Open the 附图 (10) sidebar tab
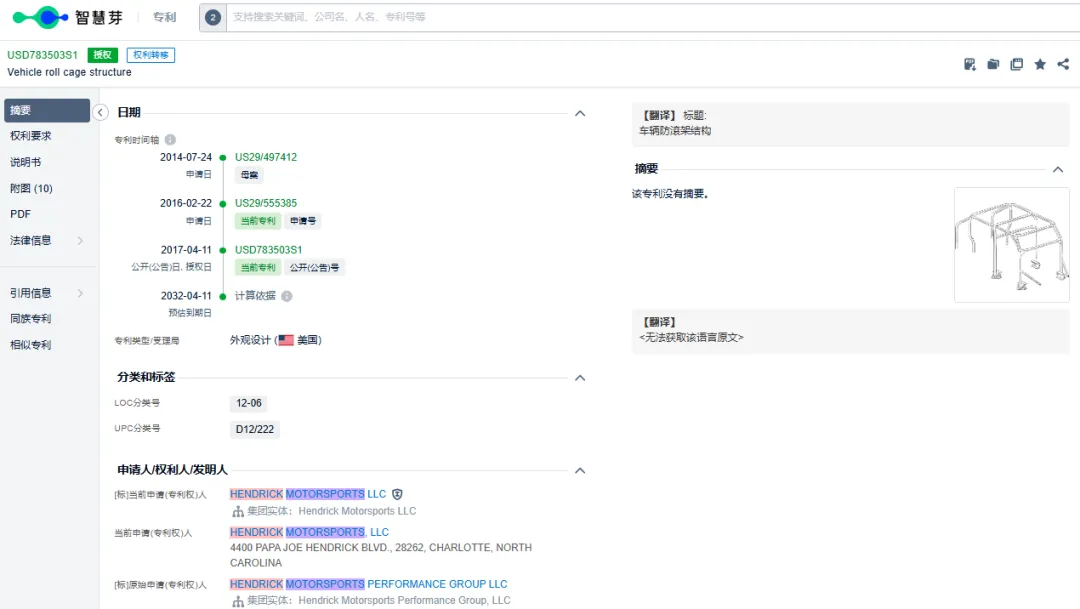 [31, 188]
